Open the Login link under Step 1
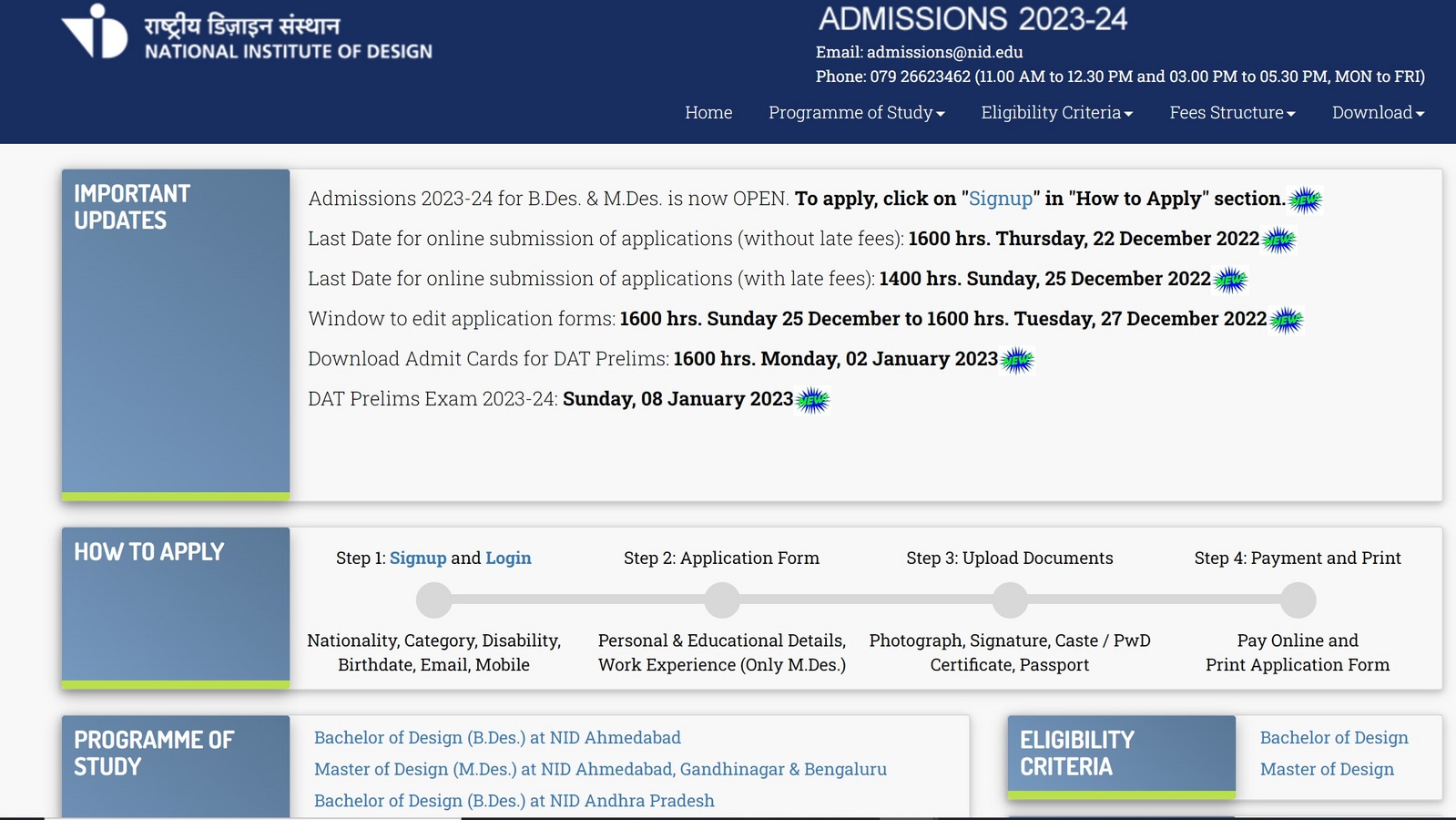This screenshot has height=820, width=1456. tap(508, 558)
